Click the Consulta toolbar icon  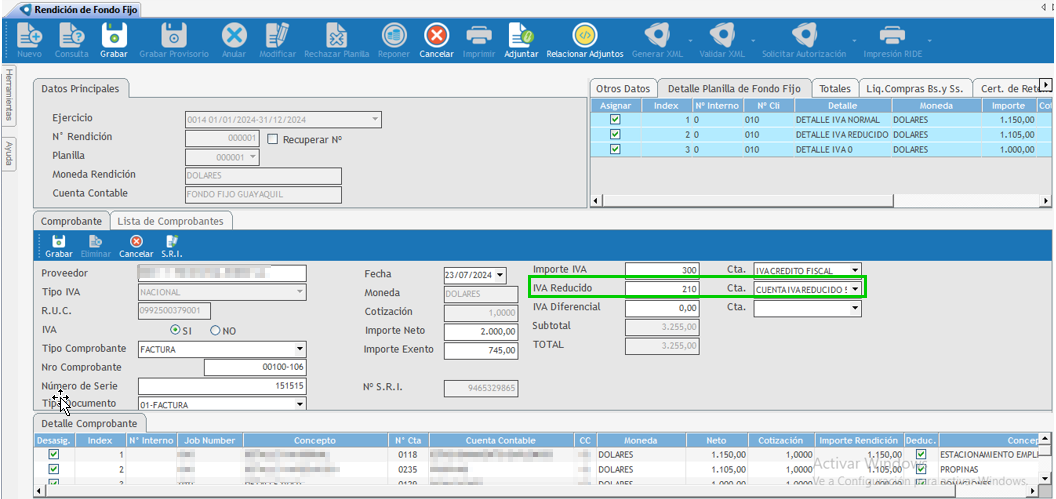pyautogui.click(x=71, y=35)
